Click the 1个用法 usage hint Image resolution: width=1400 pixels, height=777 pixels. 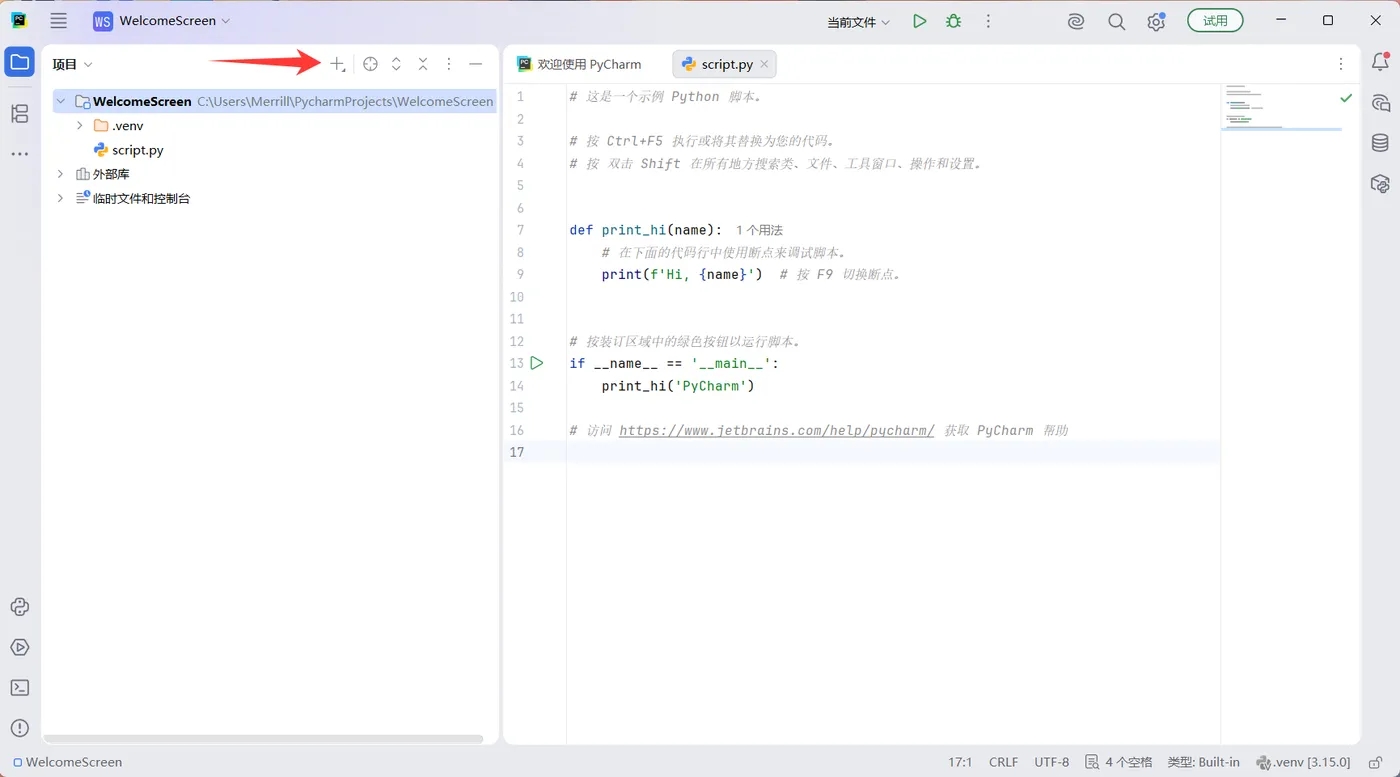pyautogui.click(x=759, y=230)
